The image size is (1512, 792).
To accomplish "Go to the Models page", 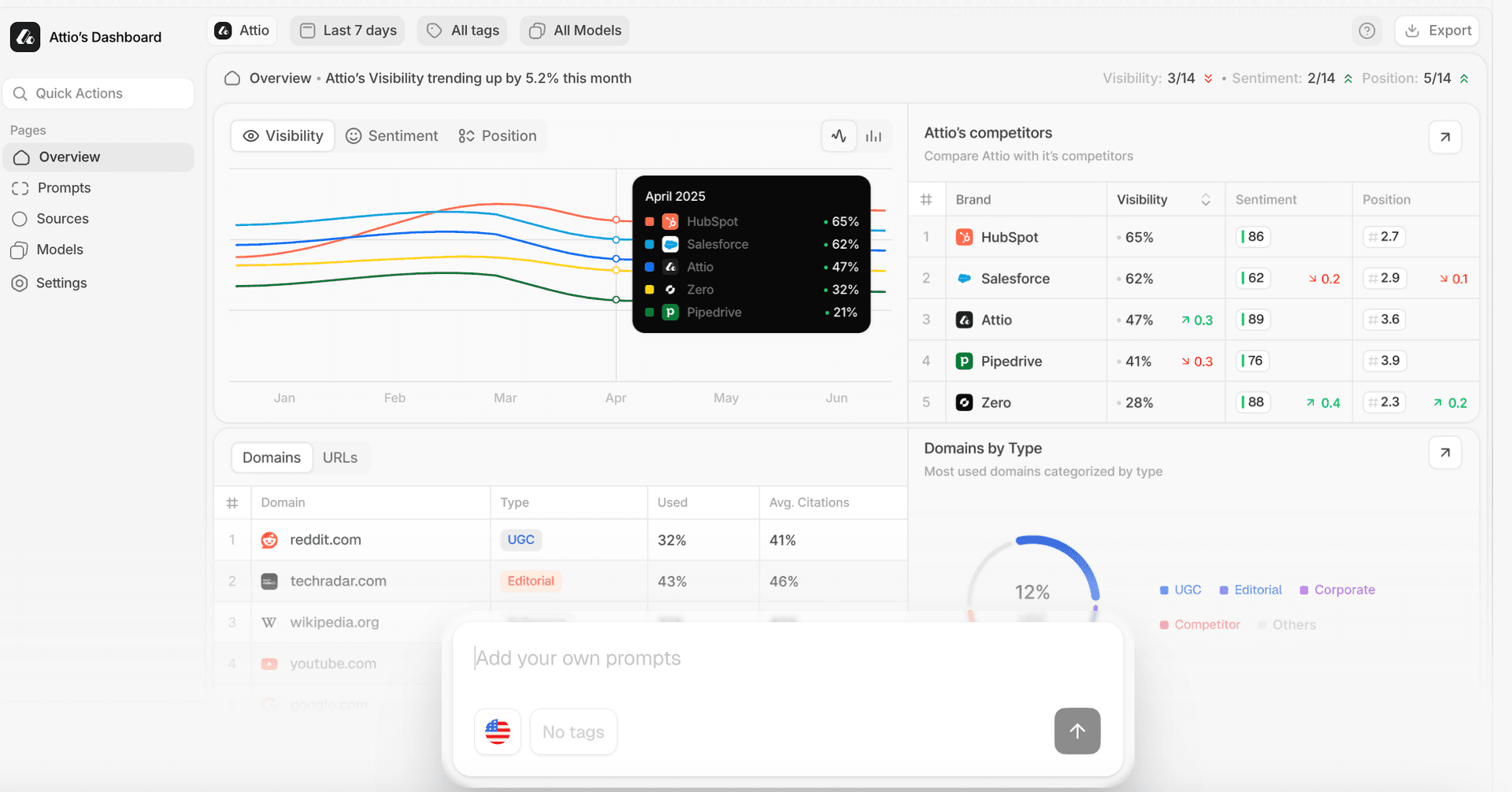I will (98, 250).
